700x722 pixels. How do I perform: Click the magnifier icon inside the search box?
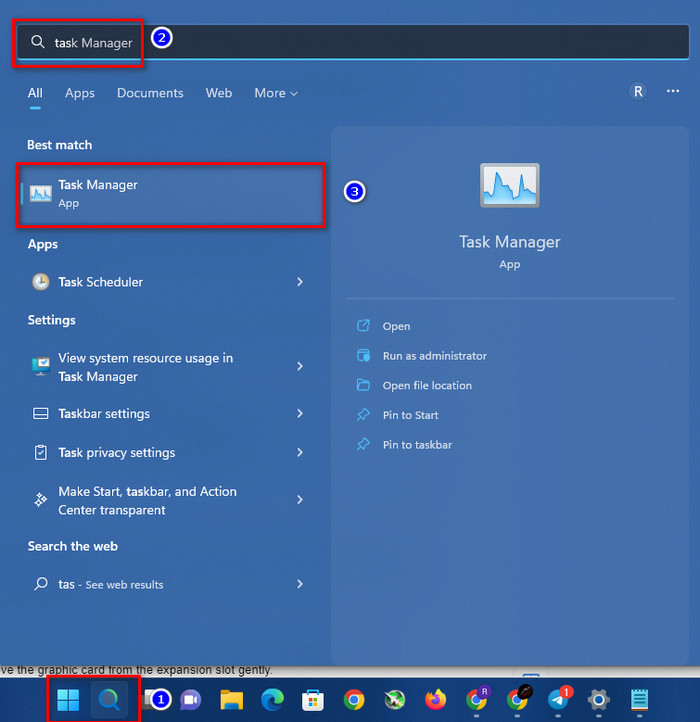coord(38,42)
